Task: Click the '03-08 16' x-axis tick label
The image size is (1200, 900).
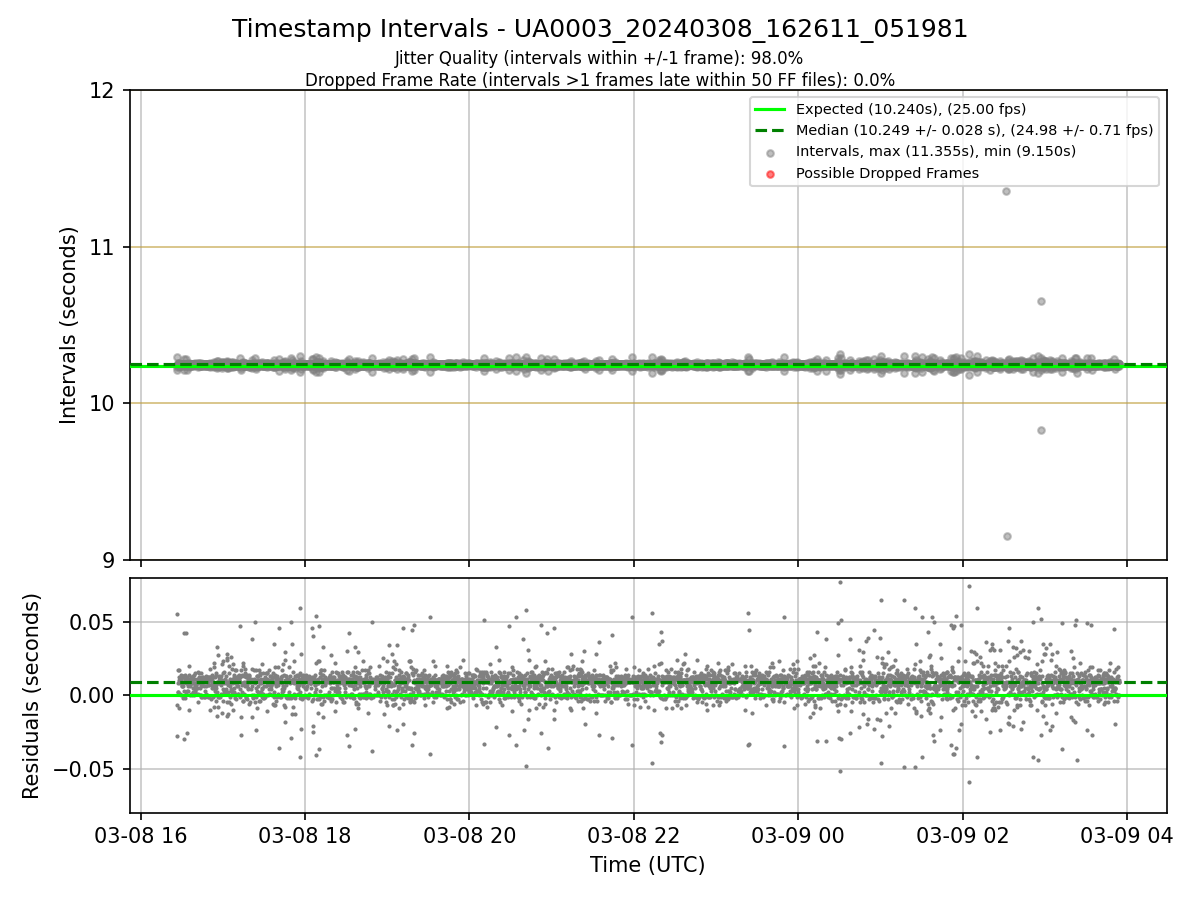Action: (x=141, y=834)
